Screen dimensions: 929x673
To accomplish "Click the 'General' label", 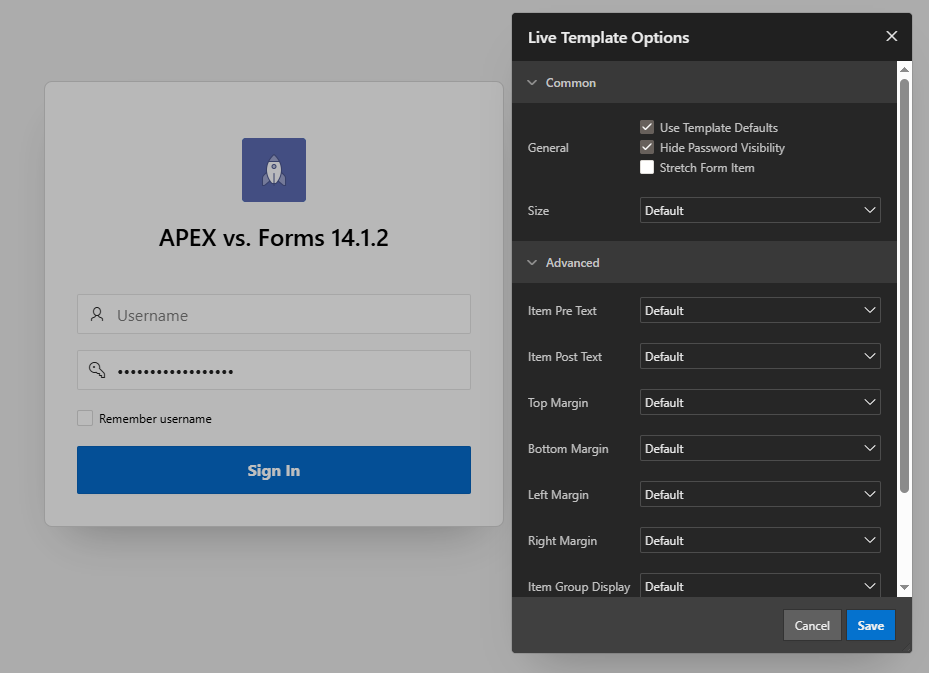I will tap(548, 148).
